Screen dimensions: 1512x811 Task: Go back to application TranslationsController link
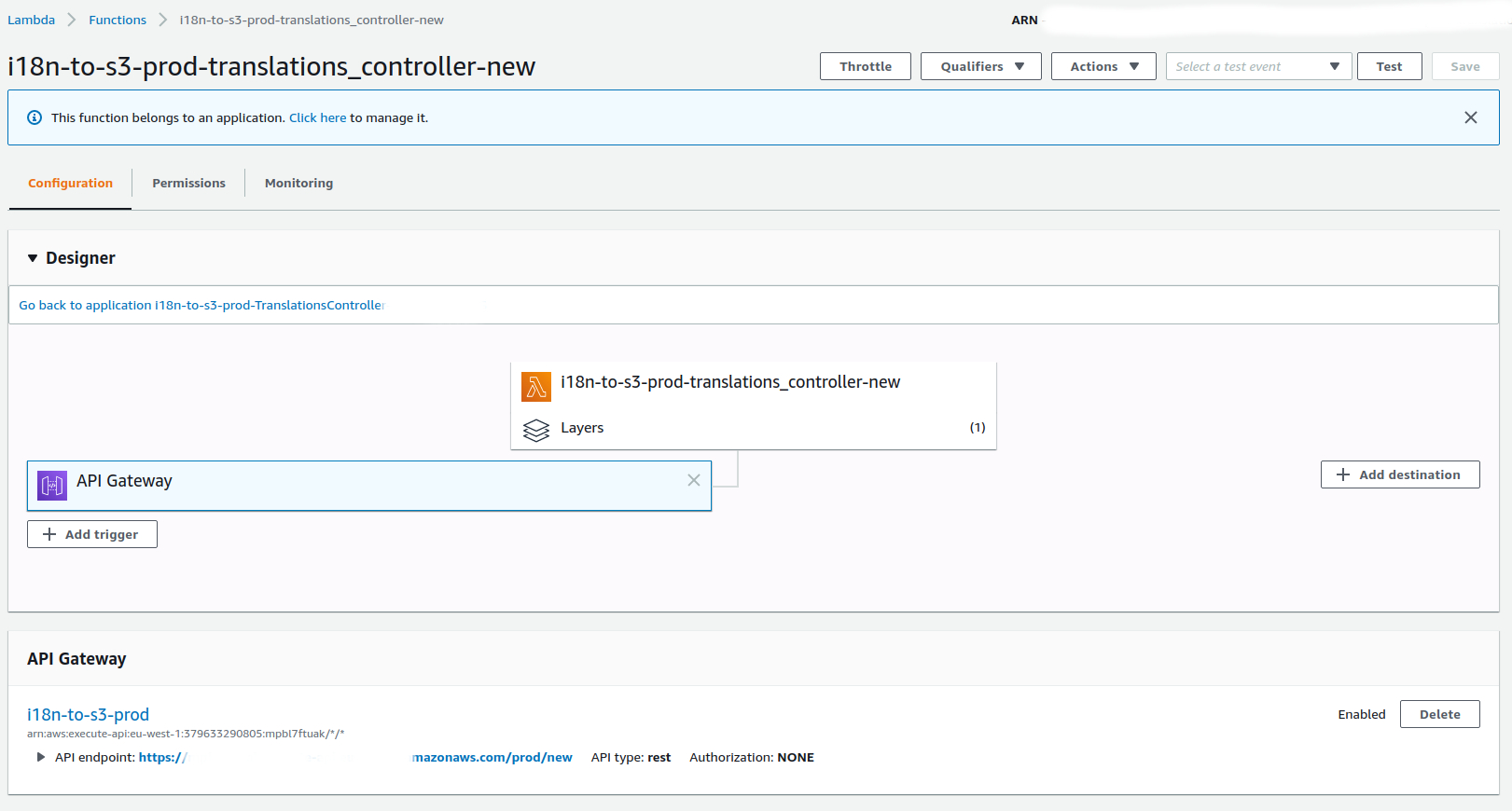[x=201, y=305]
